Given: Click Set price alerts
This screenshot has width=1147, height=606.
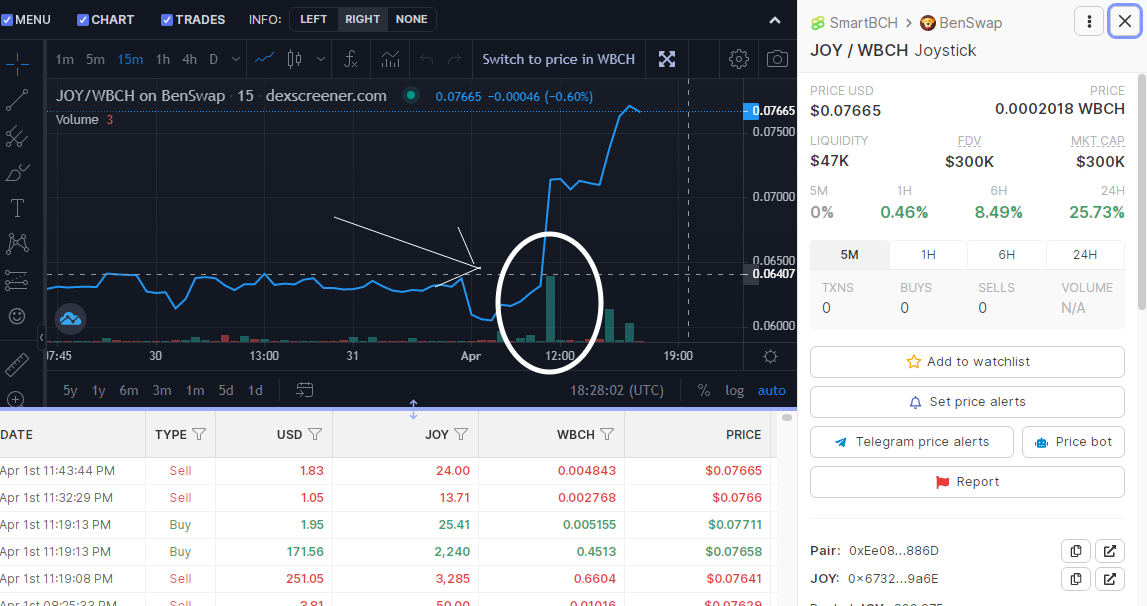Looking at the screenshot, I should pyautogui.click(x=967, y=402).
